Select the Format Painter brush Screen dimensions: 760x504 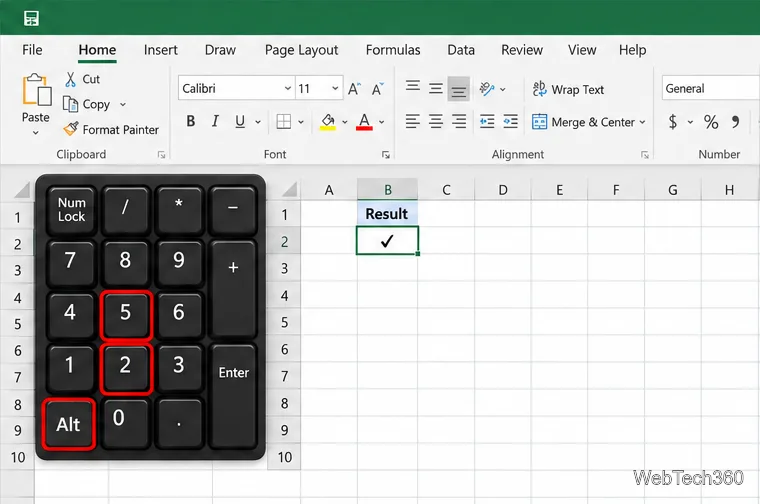(71, 129)
